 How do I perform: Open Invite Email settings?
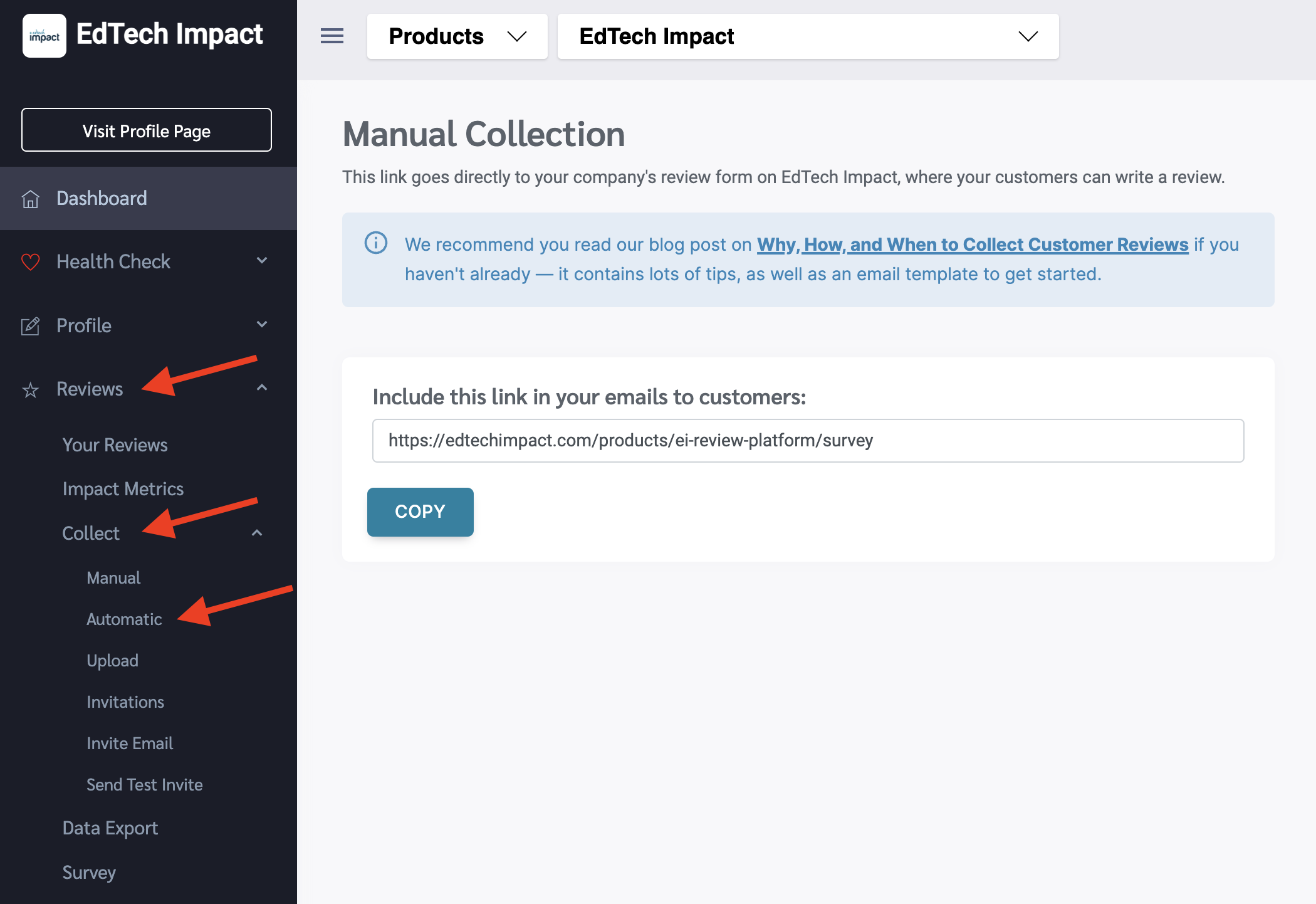click(130, 744)
